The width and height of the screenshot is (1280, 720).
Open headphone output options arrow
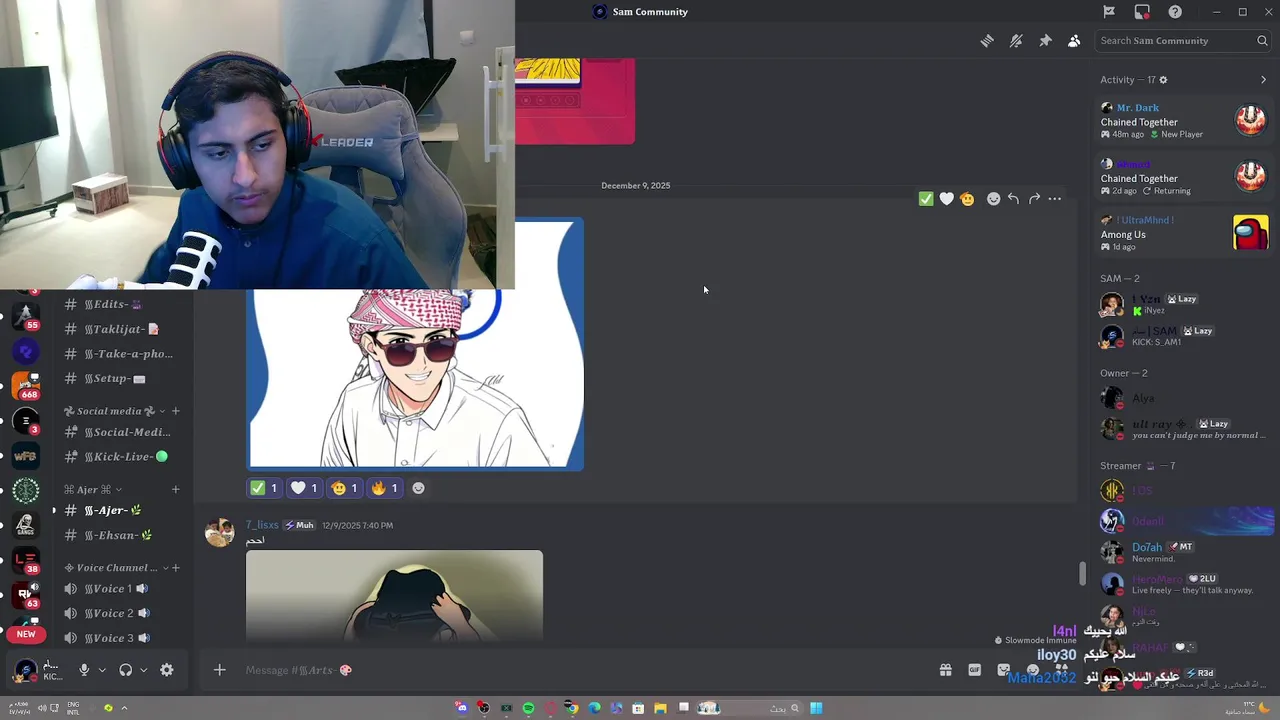[x=143, y=670]
